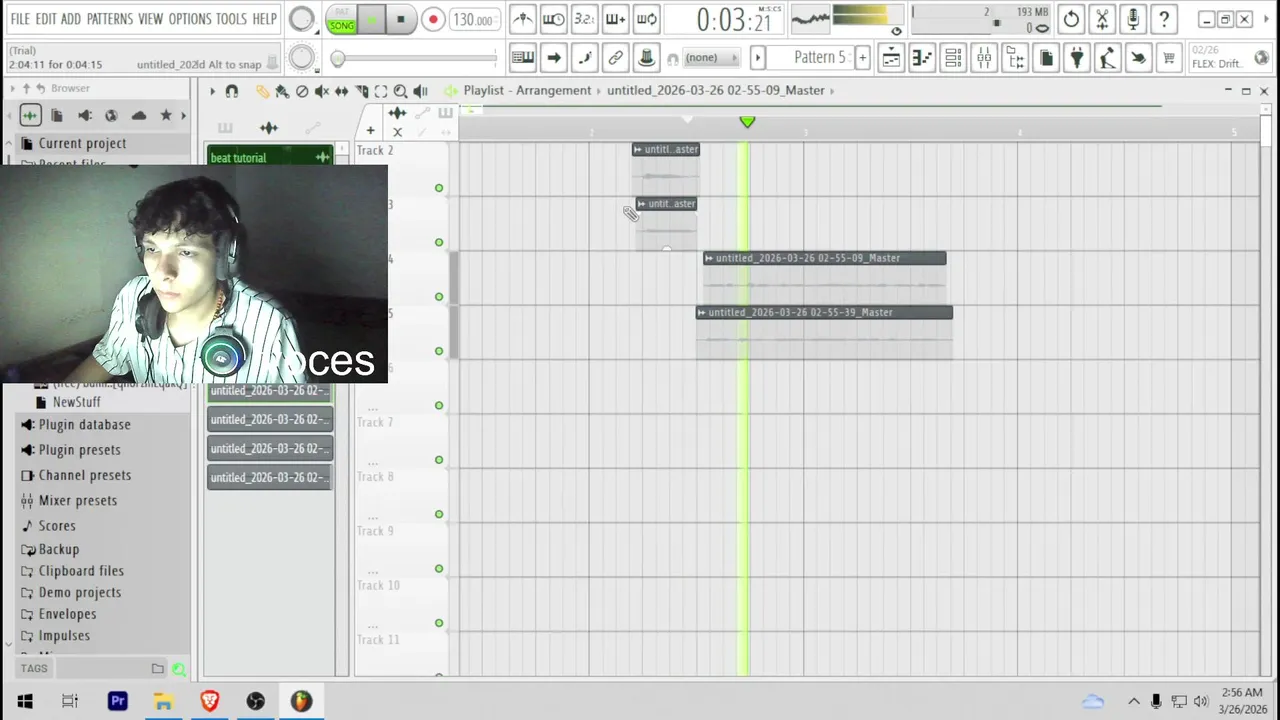Select the slice tool in playlist

[361, 91]
